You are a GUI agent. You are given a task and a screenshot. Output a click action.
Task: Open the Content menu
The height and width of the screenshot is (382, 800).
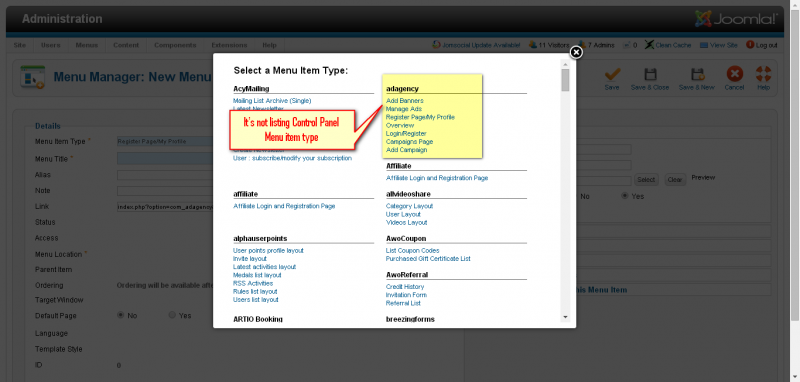[126, 45]
